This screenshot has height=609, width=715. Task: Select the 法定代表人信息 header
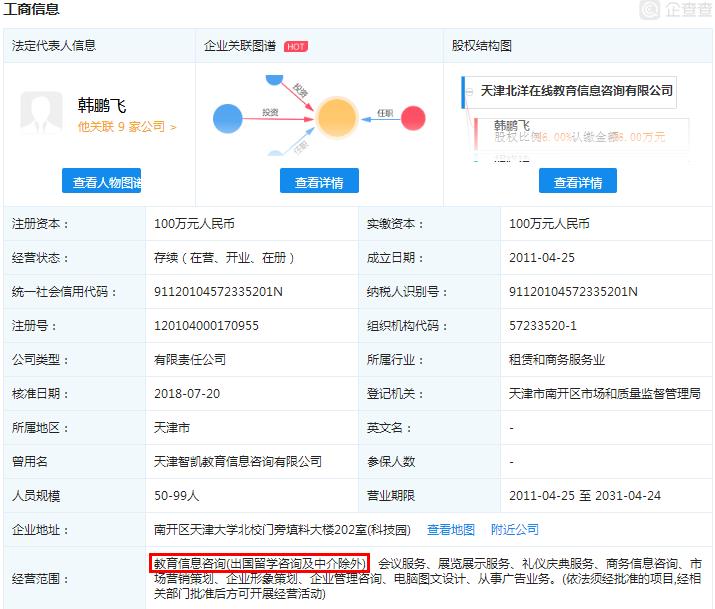point(54,46)
